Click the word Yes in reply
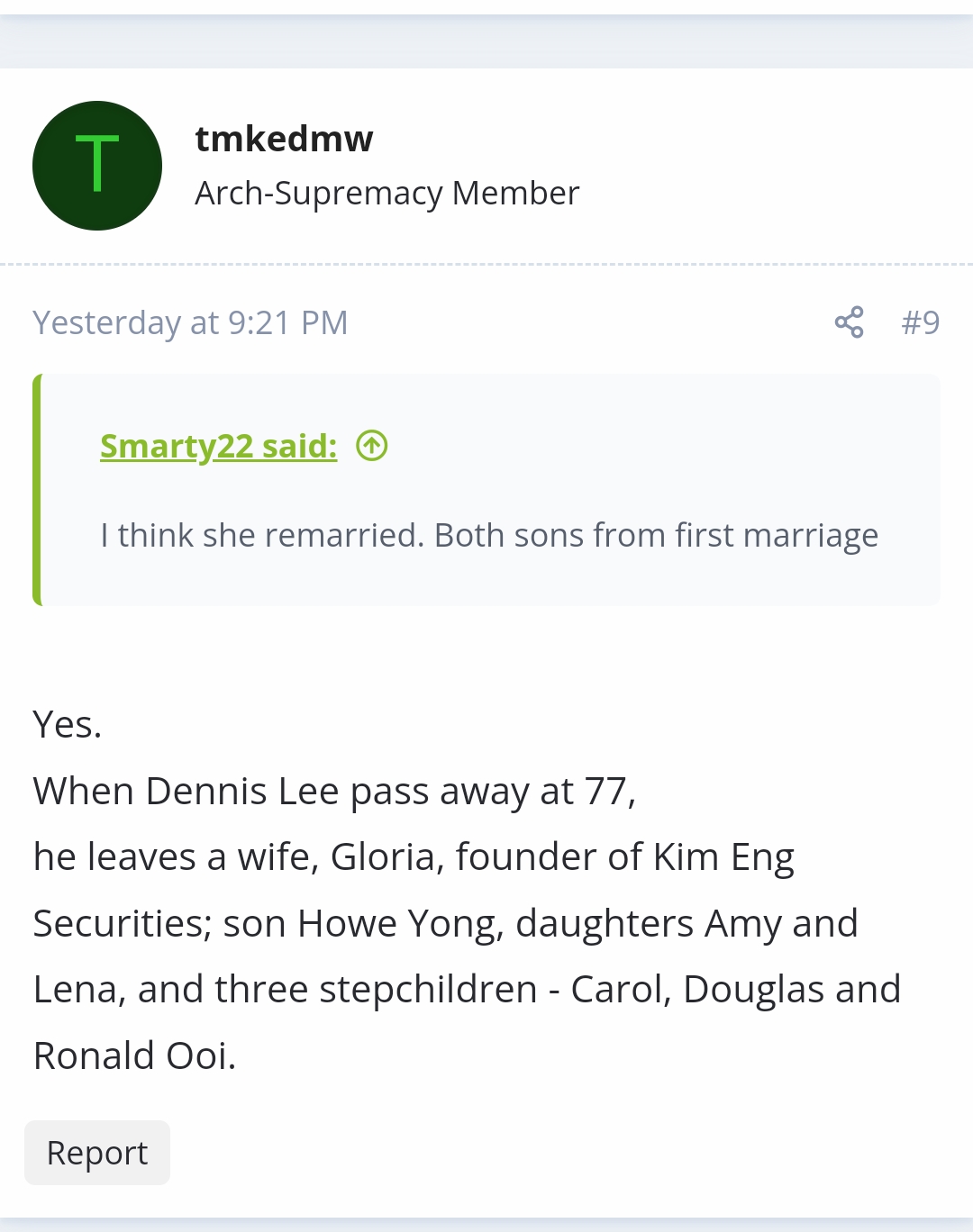973x1232 pixels. [x=68, y=724]
